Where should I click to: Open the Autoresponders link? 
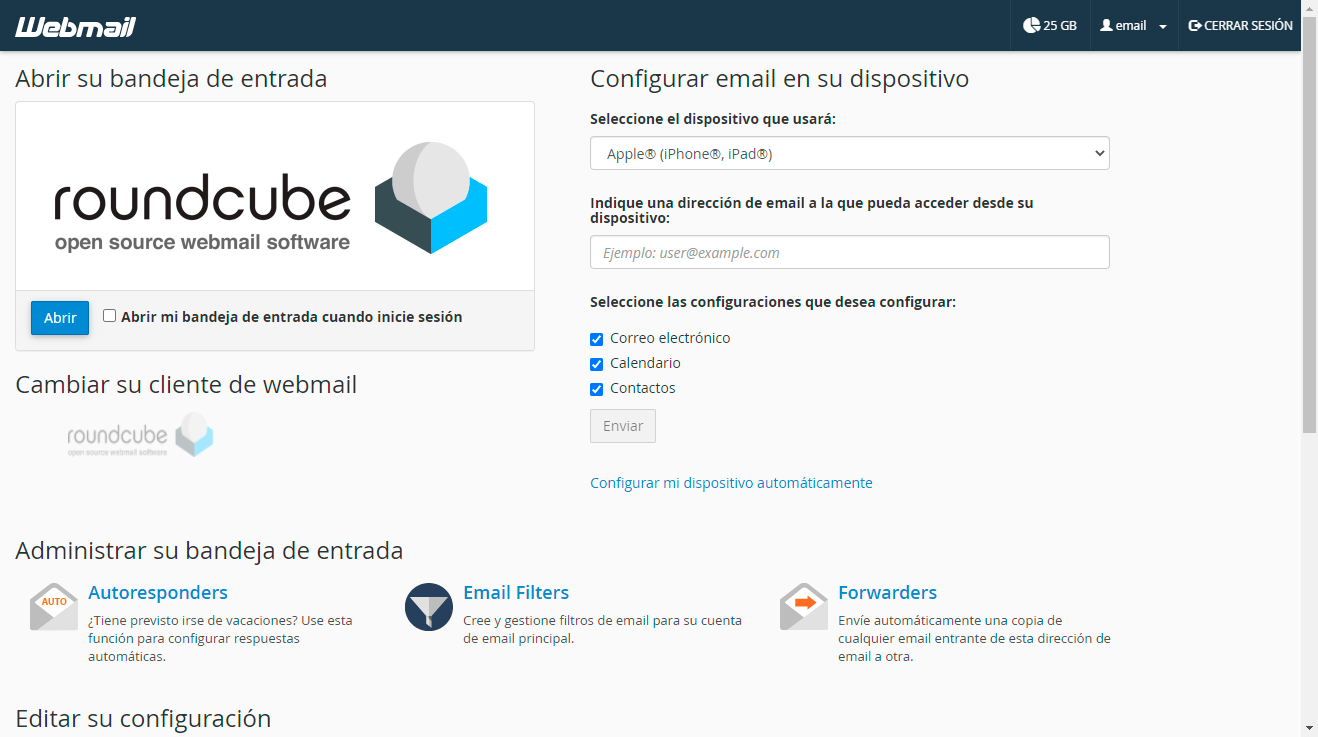pyautogui.click(x=158, y=593)
